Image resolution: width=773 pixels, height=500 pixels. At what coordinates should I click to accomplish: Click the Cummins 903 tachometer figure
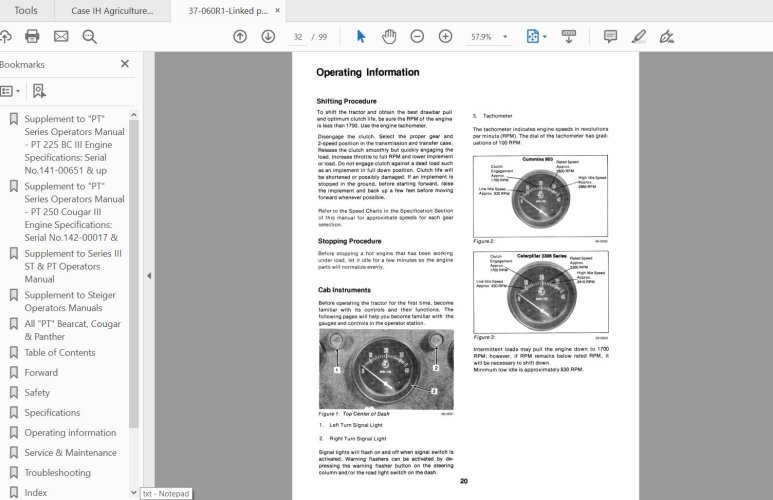(540, 196)
